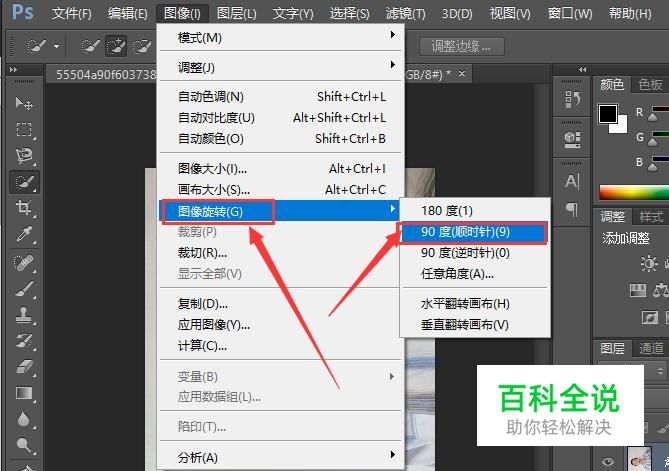669x471 pixels.
Task: Choose Flip Canvas Horizontal
Action: (475, 304)
